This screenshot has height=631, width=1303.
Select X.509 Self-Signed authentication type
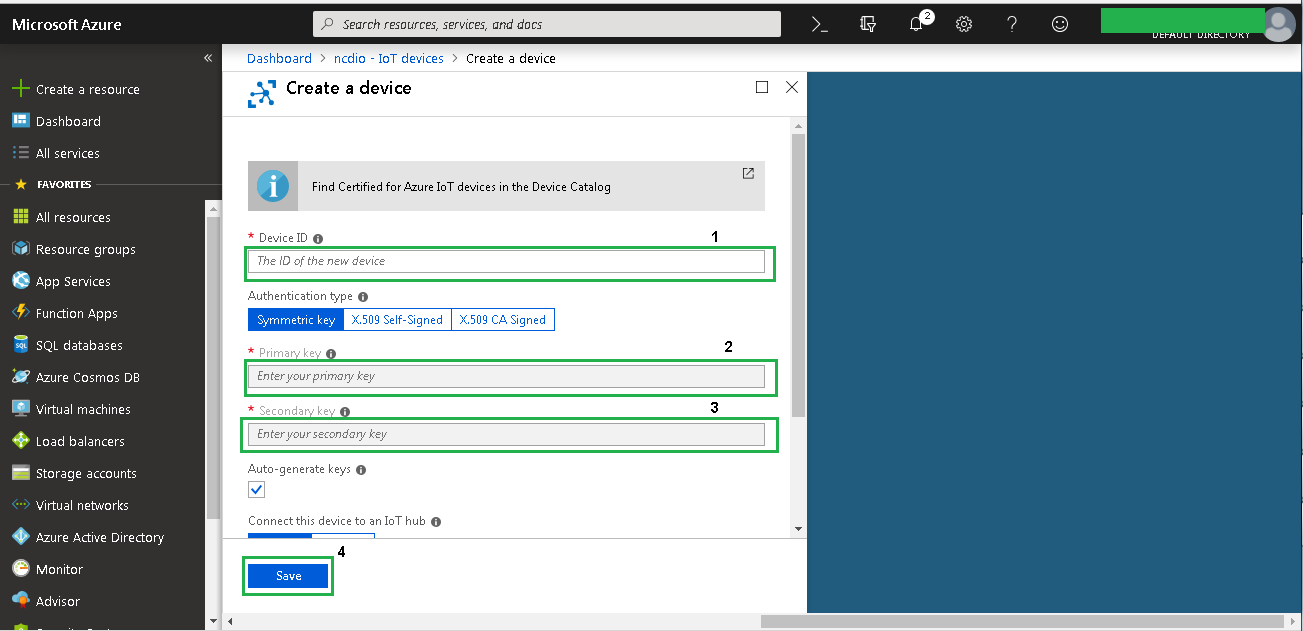395,320
